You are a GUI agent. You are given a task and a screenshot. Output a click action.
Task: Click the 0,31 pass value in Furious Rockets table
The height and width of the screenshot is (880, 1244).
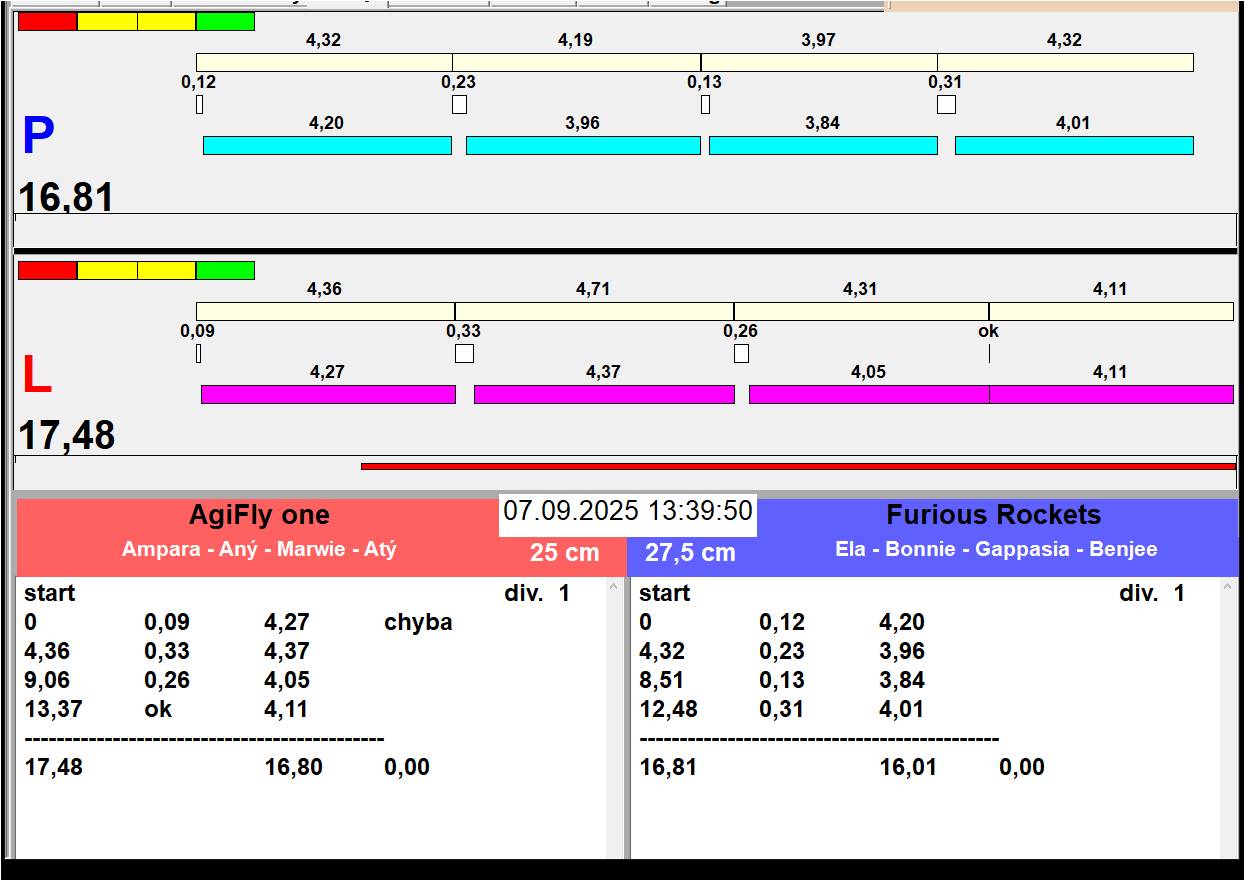[782, 709]
